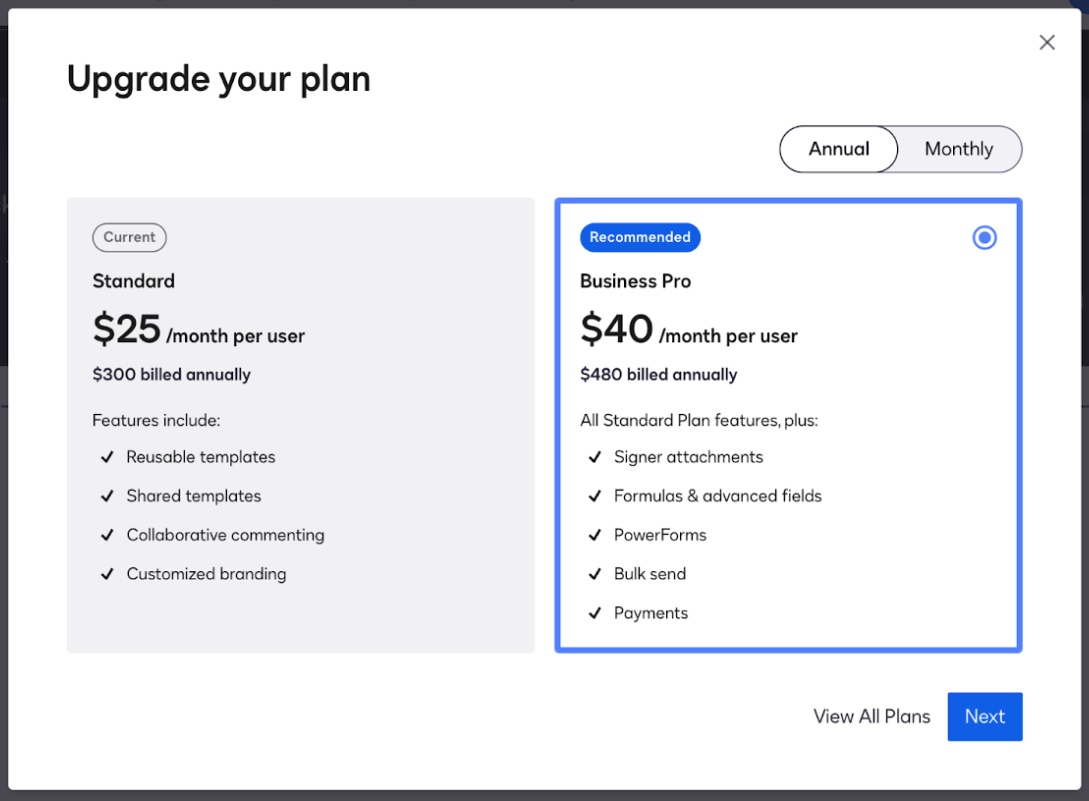The height and width of the screenshot is (801, 1089).
Task: Click the checkmark beside Bulk send
Action: coord(595,573)
